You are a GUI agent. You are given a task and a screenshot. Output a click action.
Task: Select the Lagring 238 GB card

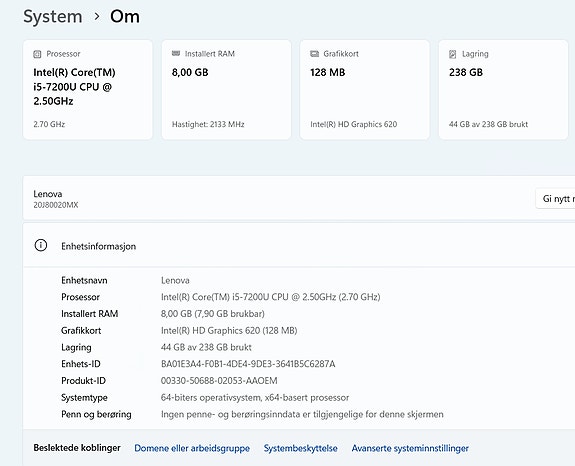point(503,90)
